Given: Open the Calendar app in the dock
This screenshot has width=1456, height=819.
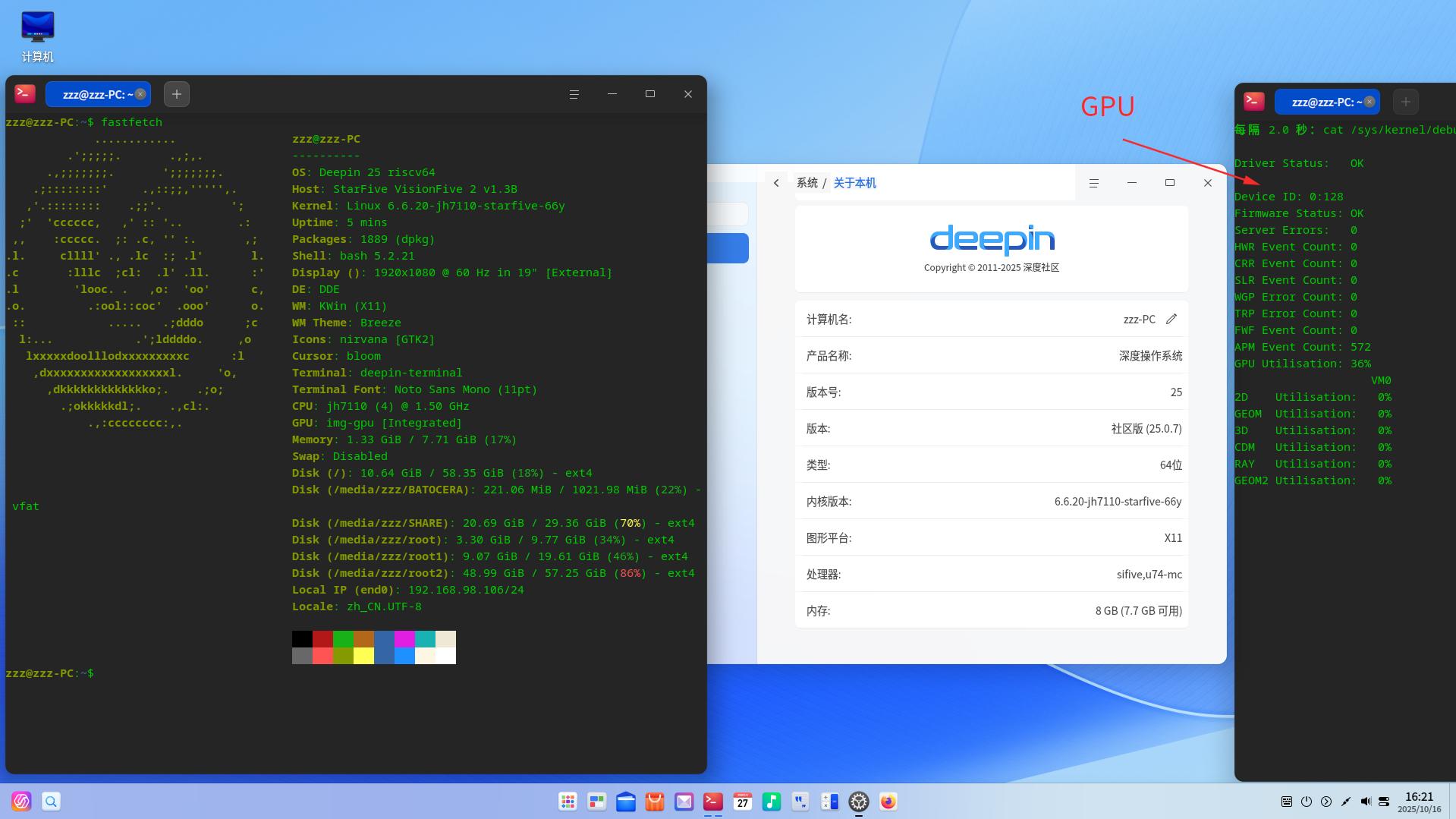Looking at the screenshot, I should (x=742, y=802).
